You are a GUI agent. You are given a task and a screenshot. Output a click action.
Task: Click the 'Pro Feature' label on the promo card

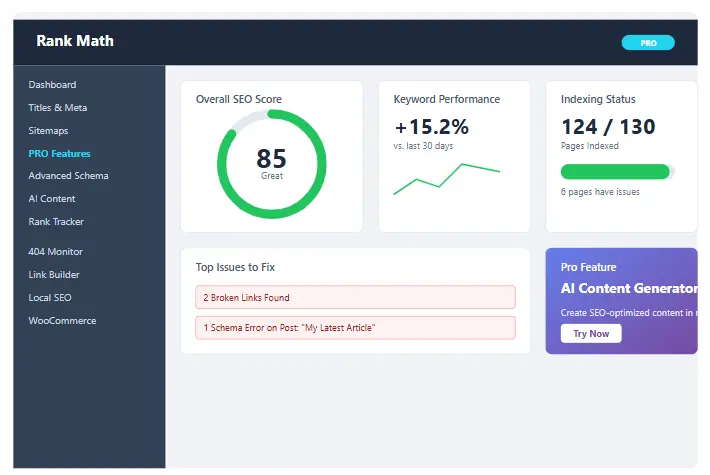pos(588,267)
